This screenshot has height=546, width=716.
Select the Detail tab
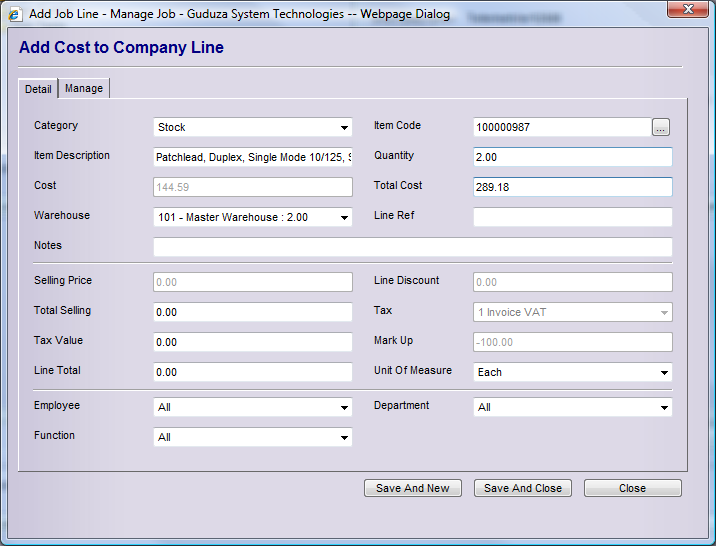[38, 89]
